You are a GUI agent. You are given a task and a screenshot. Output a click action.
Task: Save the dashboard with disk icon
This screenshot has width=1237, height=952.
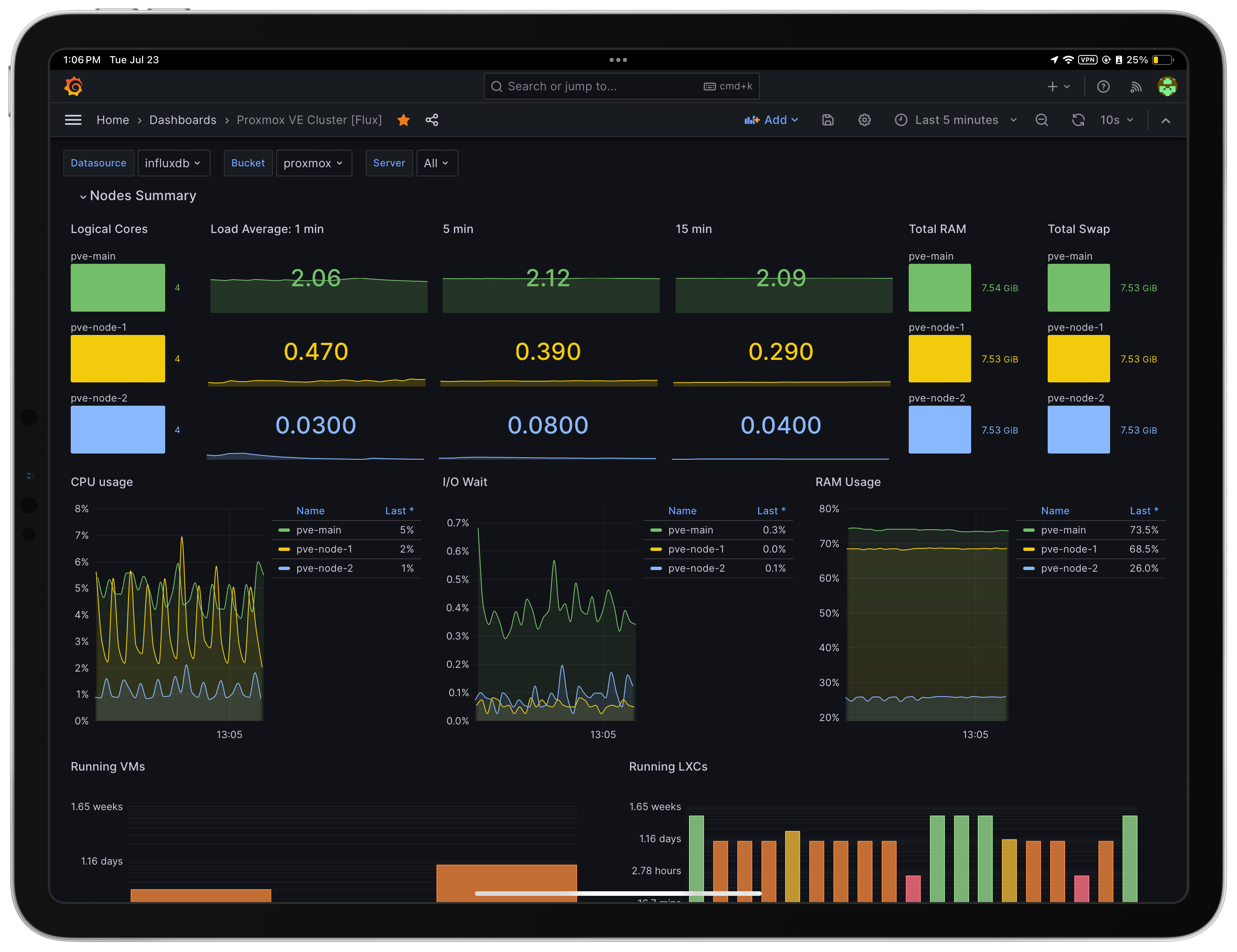pos(828,120)
